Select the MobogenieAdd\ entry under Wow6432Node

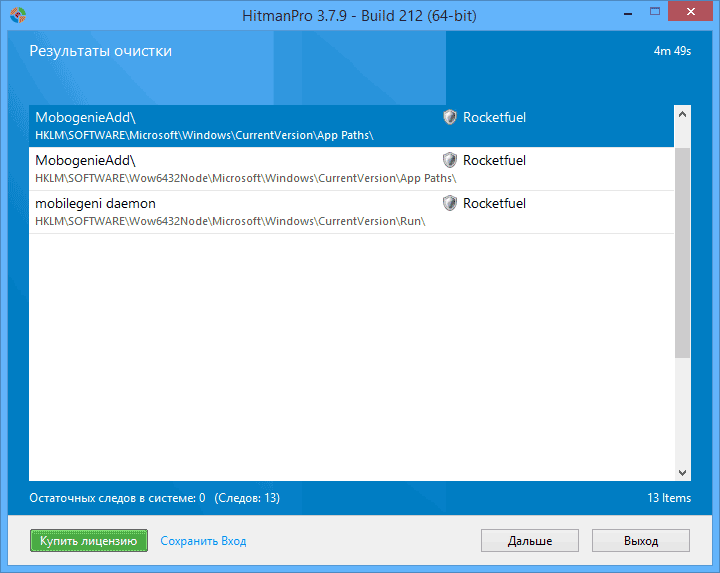tap(351, 169)
